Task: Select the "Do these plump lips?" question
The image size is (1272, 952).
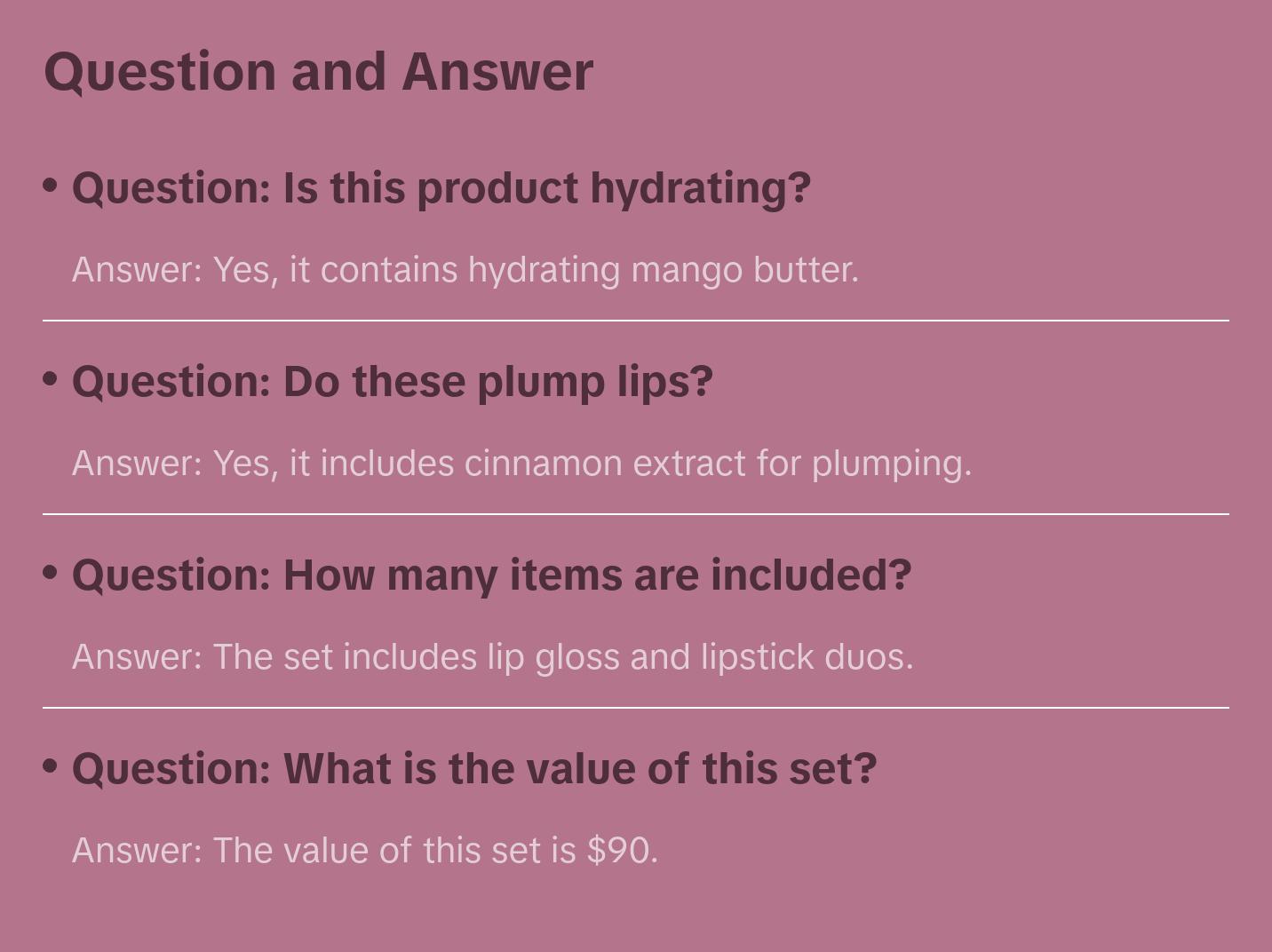Action: 393,382
